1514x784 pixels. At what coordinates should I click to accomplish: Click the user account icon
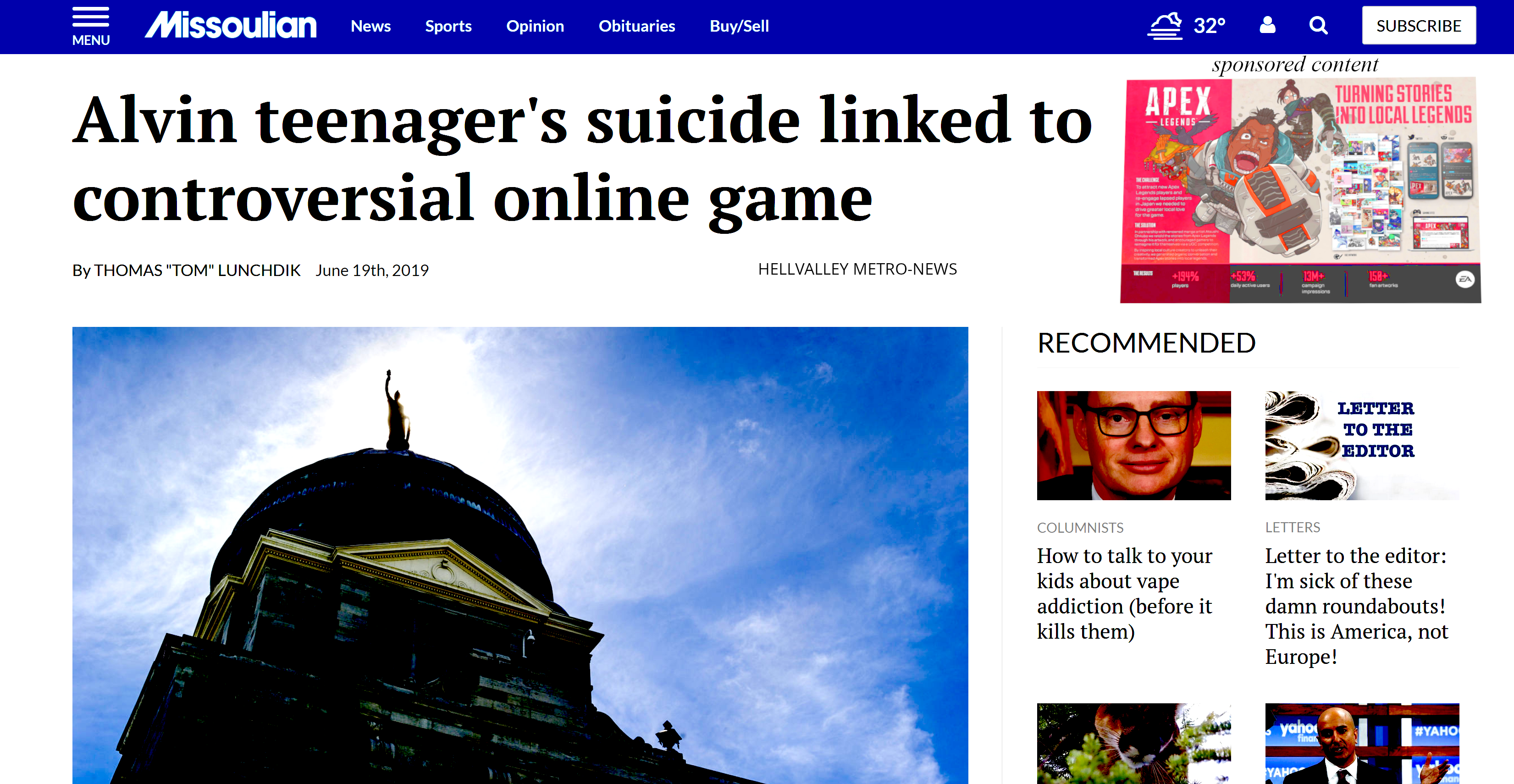point(1267,25)
